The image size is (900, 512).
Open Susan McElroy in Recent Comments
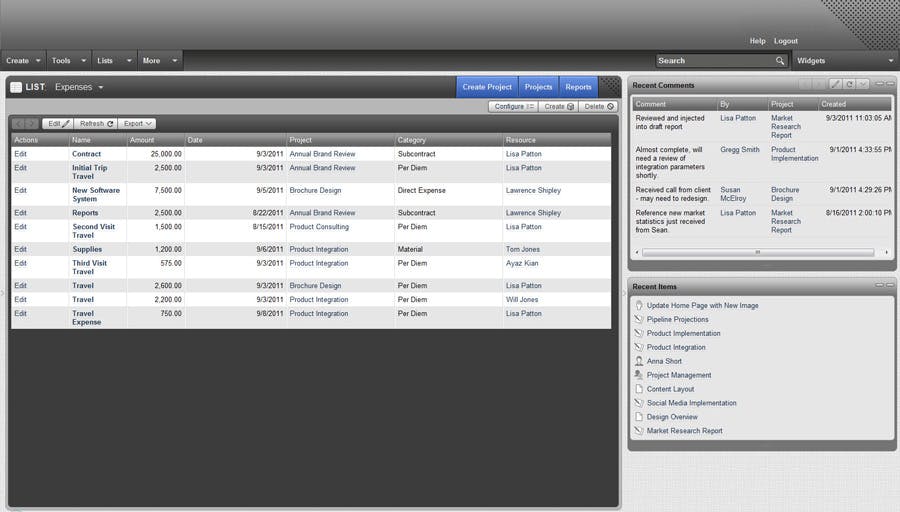point(733,194)
